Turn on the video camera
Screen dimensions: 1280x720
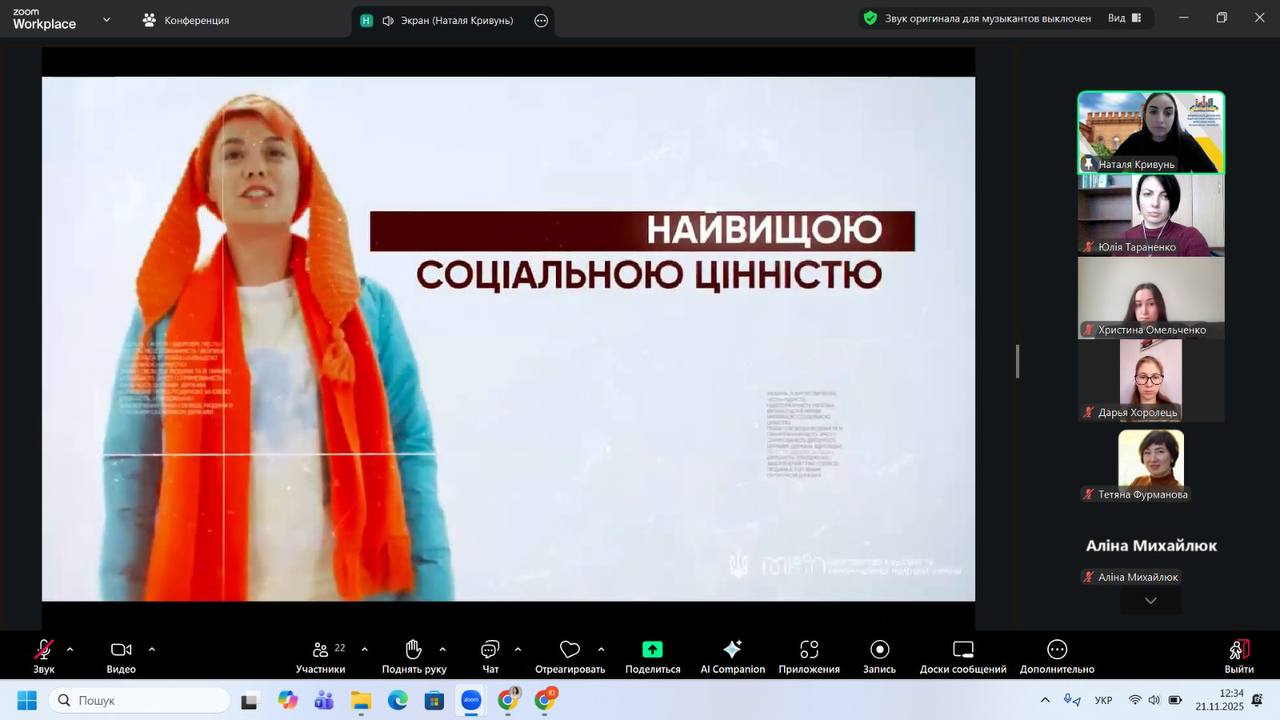point(121,656)
